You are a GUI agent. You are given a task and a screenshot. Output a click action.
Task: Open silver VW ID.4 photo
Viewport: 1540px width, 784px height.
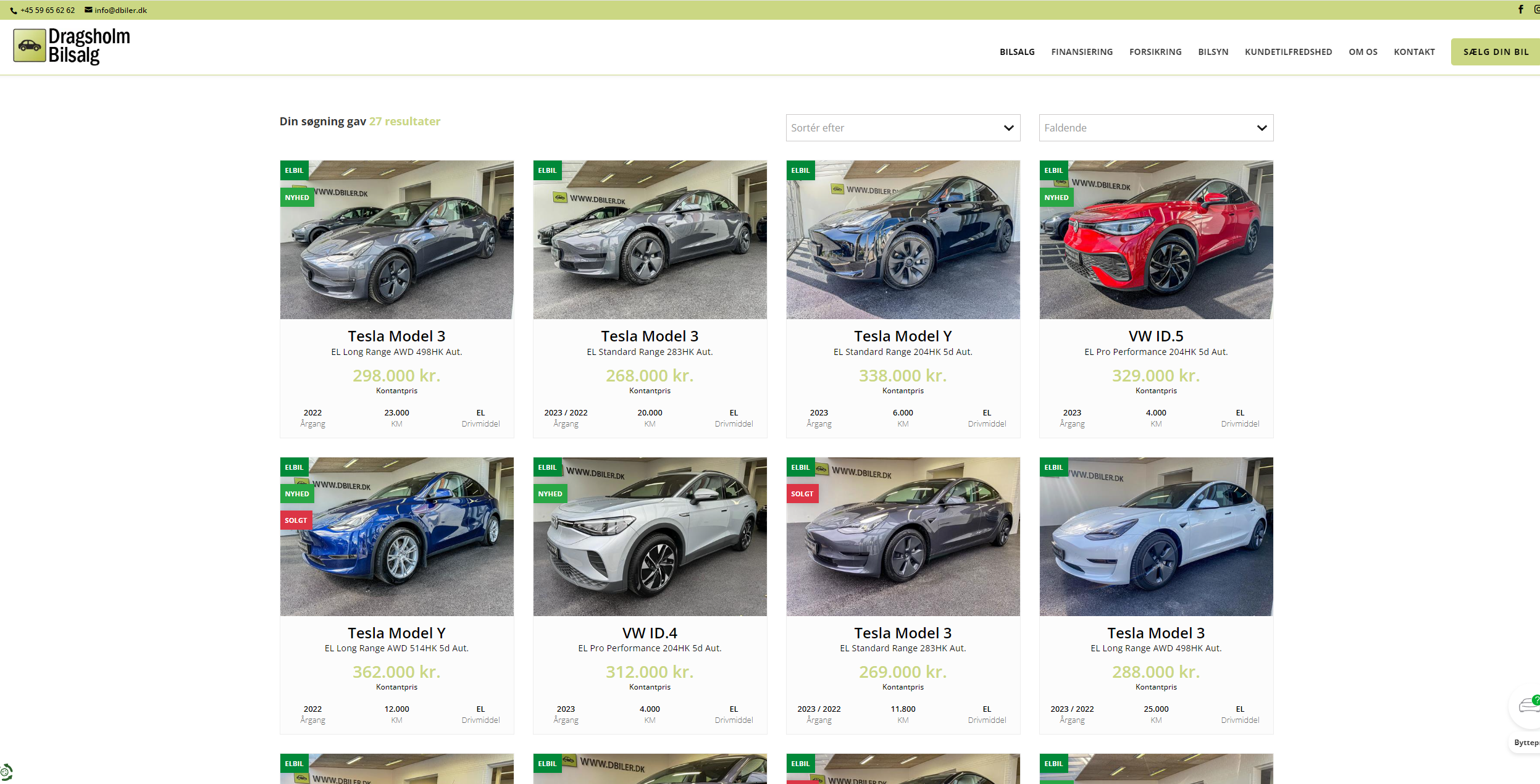[650, 536]
